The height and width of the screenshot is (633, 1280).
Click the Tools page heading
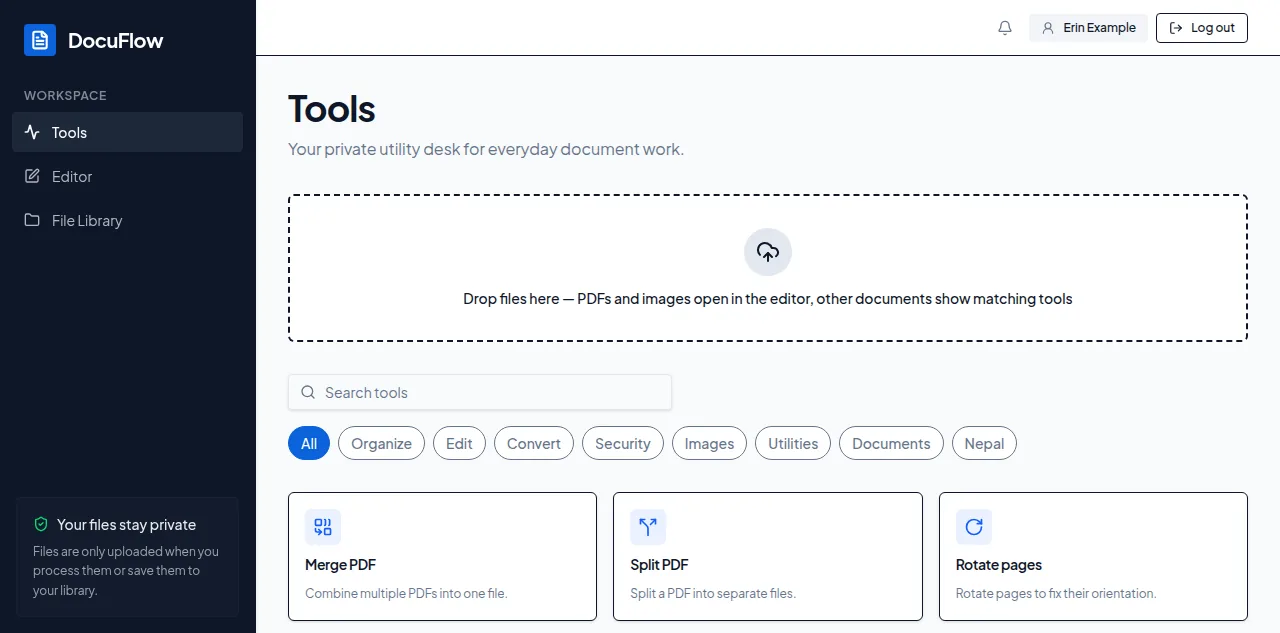332,109
